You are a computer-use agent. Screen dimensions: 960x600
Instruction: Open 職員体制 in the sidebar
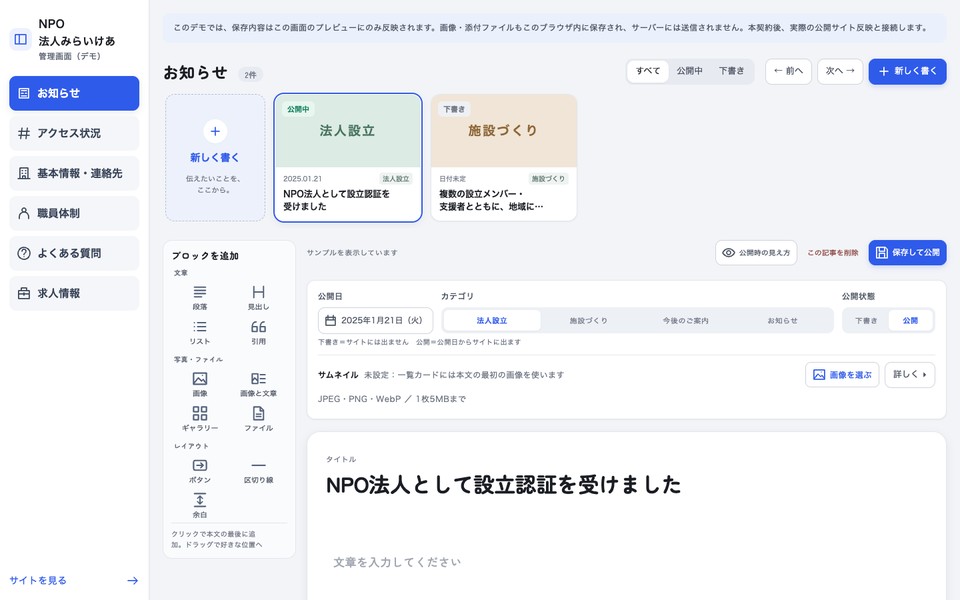point(74,213)
